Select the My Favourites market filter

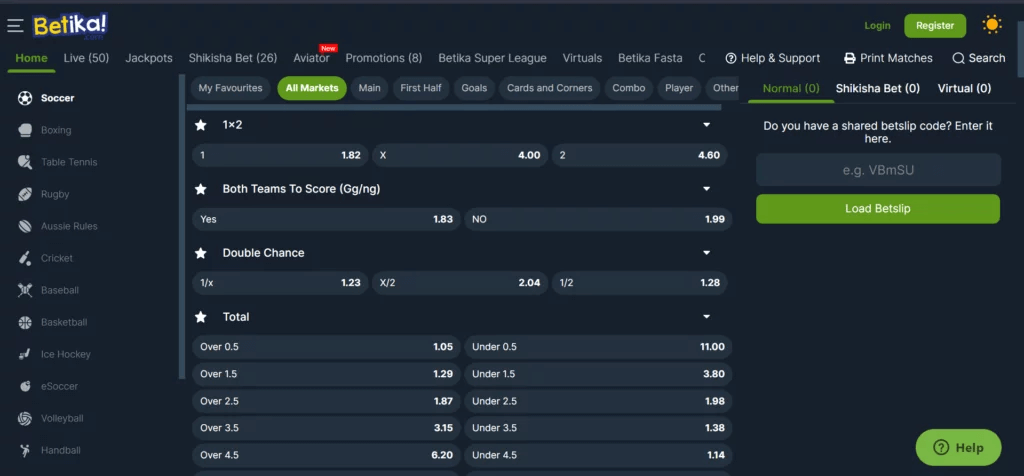[231, 88]
